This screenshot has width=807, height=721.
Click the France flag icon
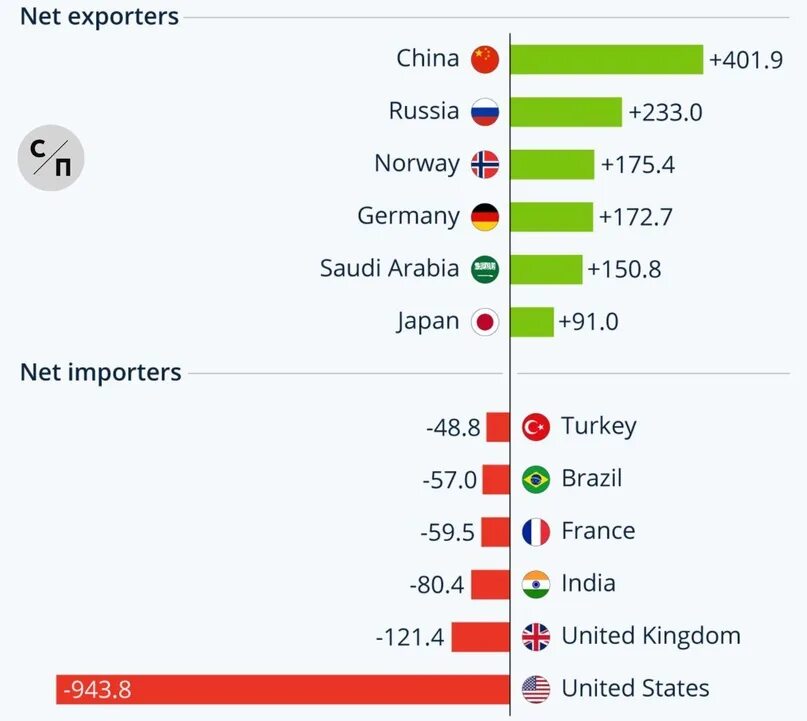[x=536, y=532]
